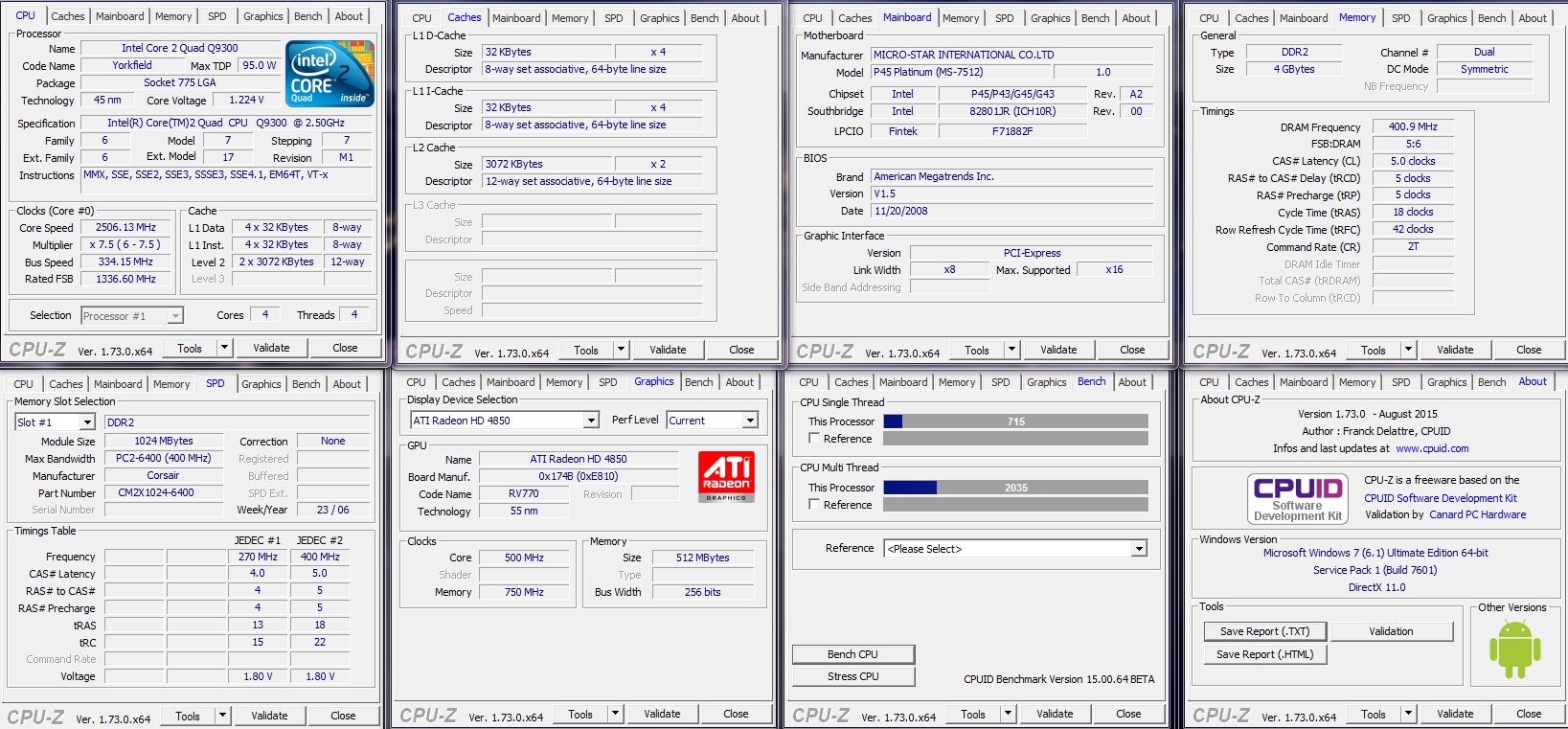Screen dimensions: 1568x729
Task: Click the Southbridge value 82801JR (ICH10R)
Action: point(1012,111)
